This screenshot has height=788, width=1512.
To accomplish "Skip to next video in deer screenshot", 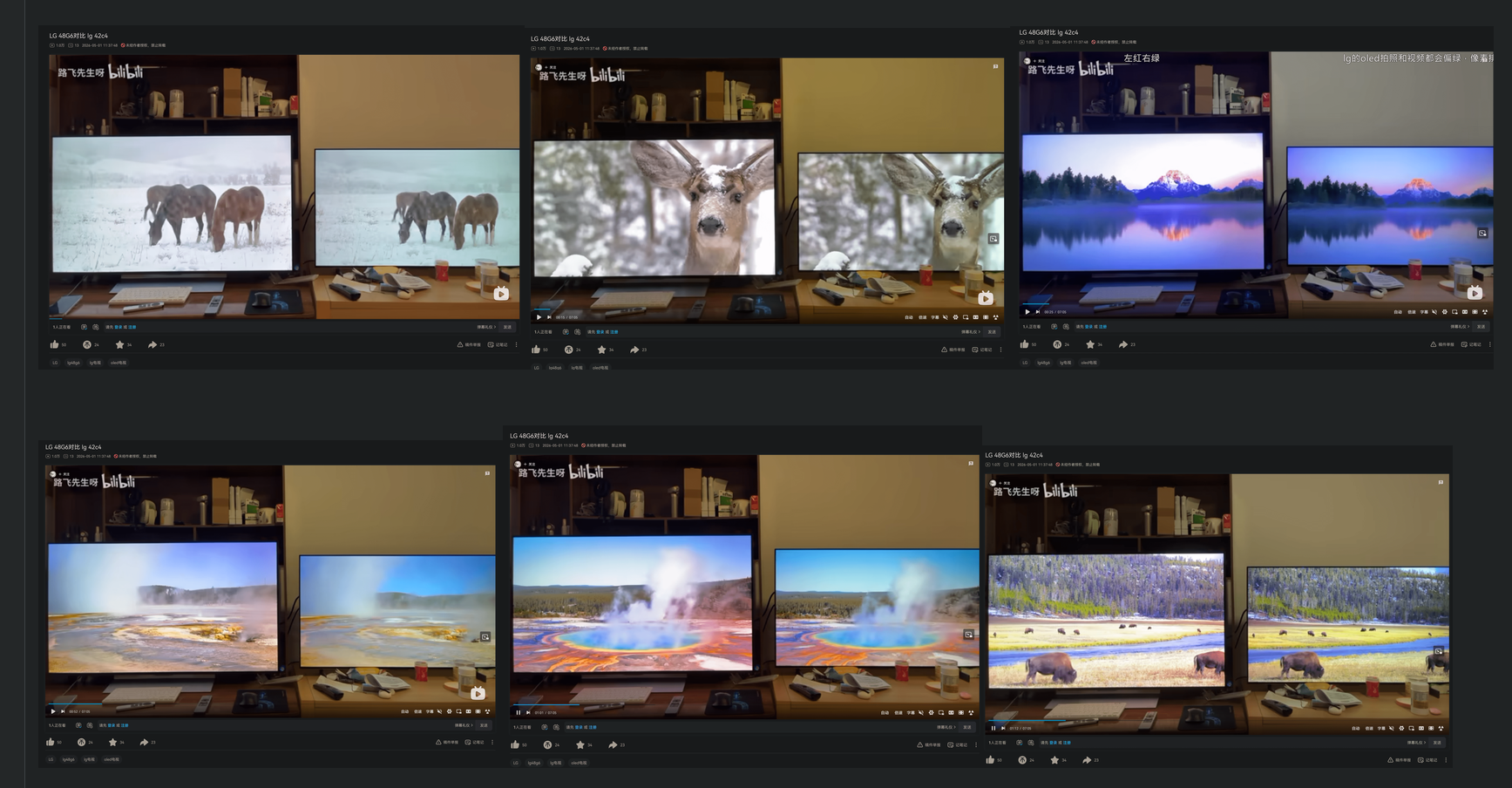I will [x=548, y=317].
